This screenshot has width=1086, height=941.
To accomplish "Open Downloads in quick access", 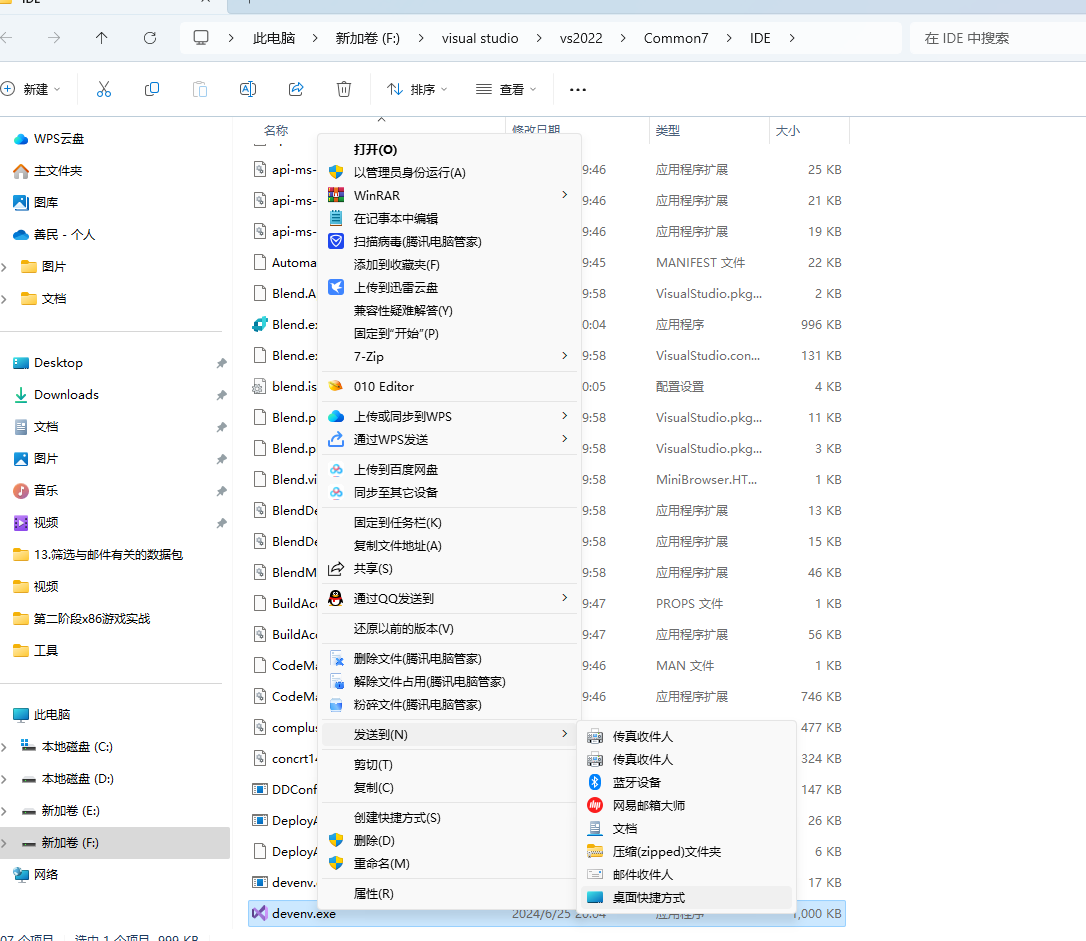I will 66,395.
